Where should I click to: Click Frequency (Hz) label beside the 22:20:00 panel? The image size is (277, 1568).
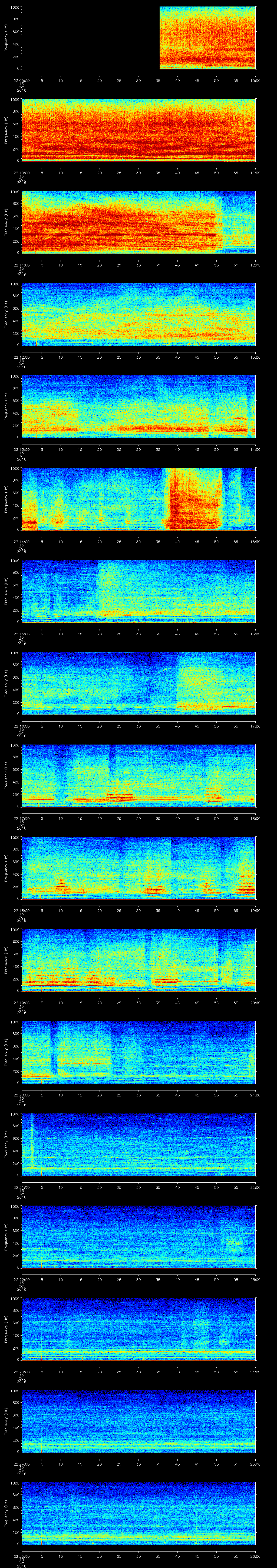click(x=6, y=1052)
